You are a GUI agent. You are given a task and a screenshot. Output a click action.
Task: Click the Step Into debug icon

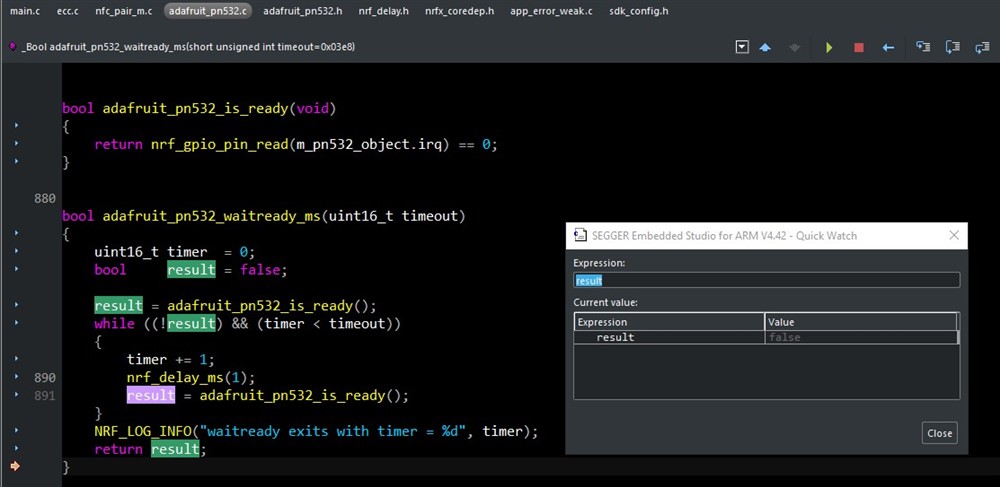(923, 47)
